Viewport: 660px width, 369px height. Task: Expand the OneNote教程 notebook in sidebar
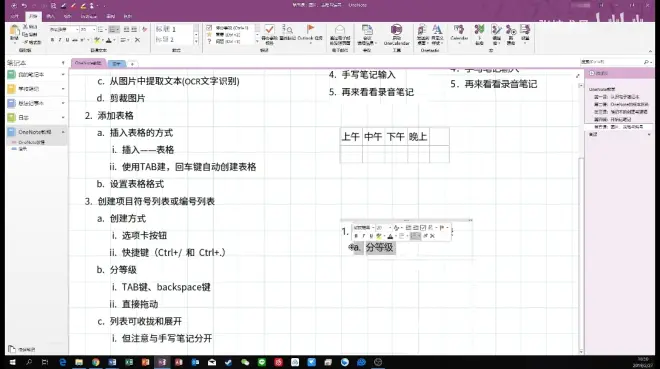63,132
